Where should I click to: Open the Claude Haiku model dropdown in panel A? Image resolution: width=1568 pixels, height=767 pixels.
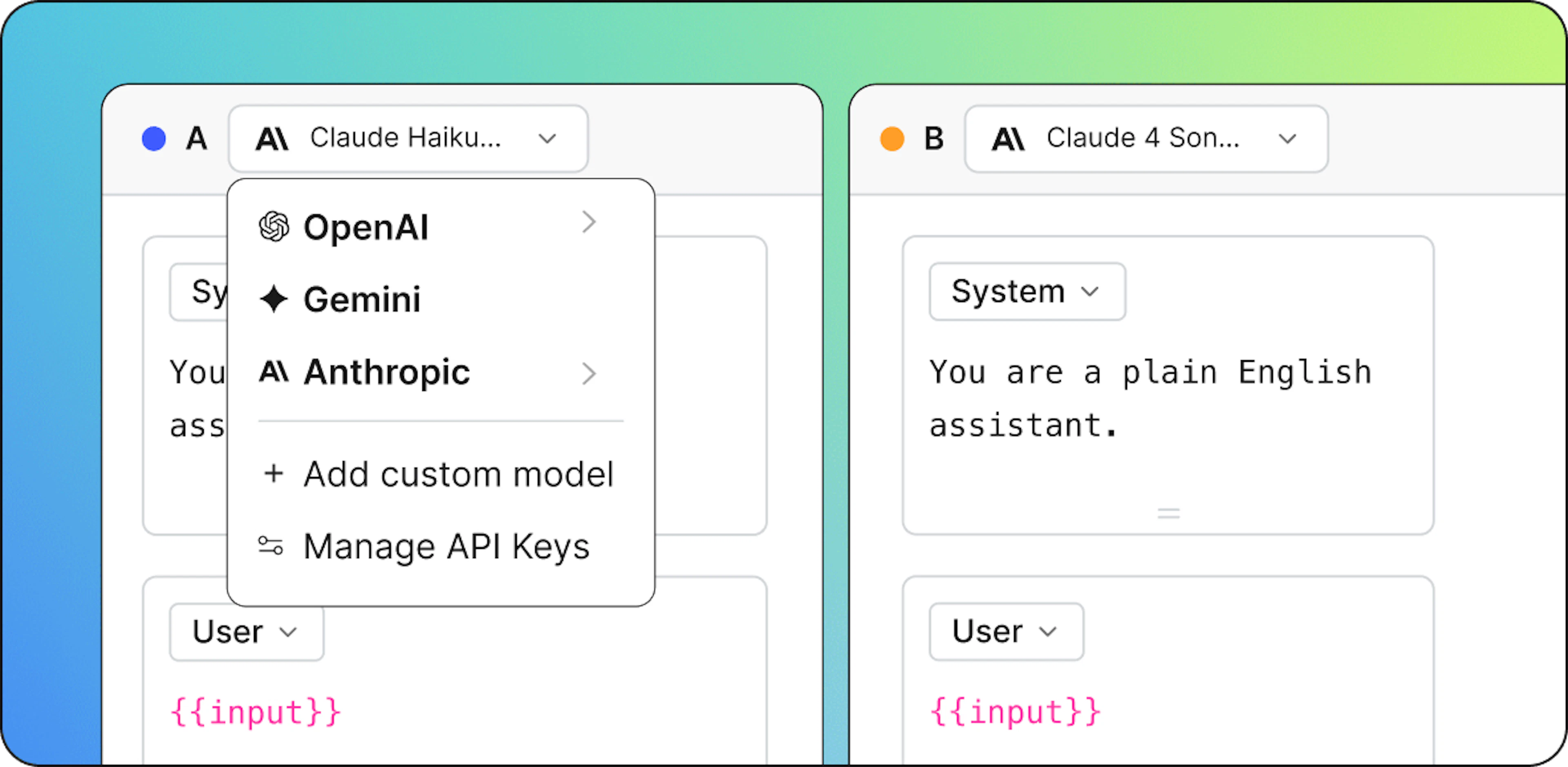click(x=408, y=138)
